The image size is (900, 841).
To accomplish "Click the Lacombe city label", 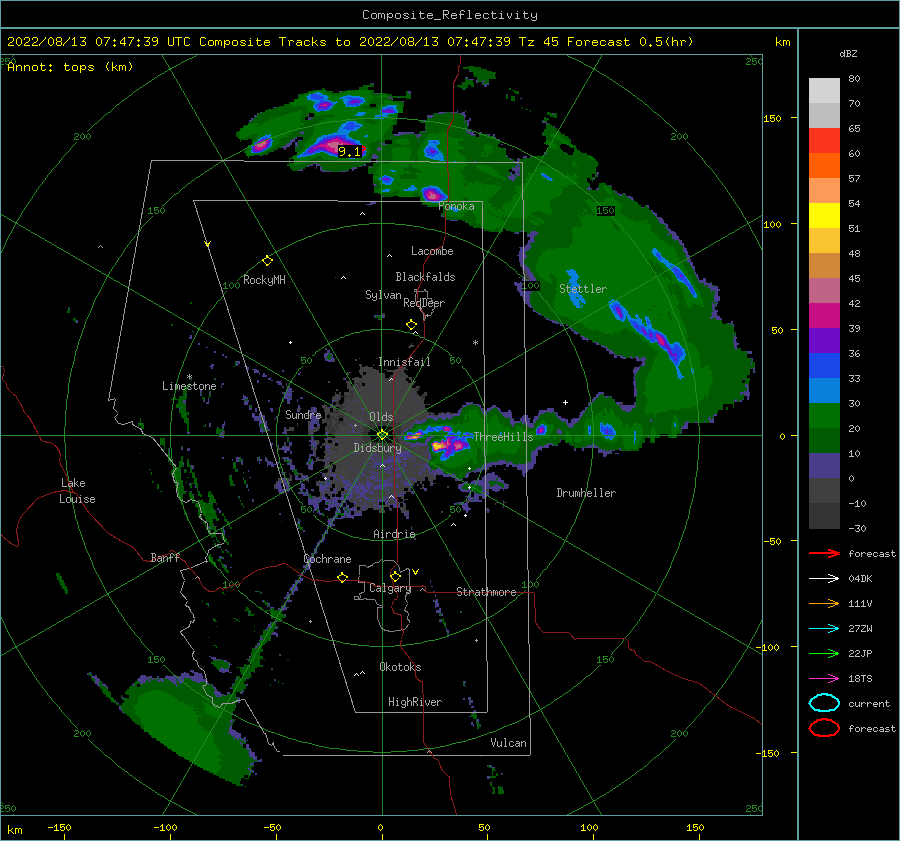I will point(432,251).
